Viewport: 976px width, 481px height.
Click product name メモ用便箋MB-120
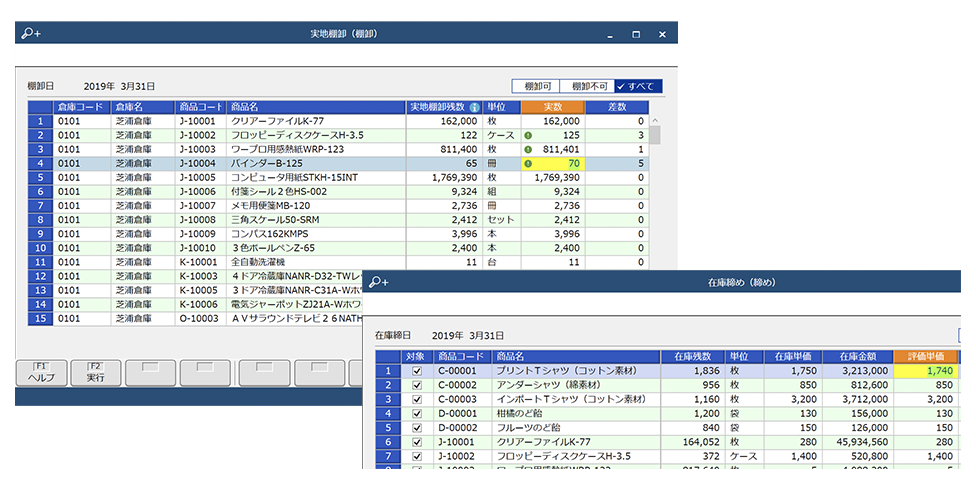(270, 206)
